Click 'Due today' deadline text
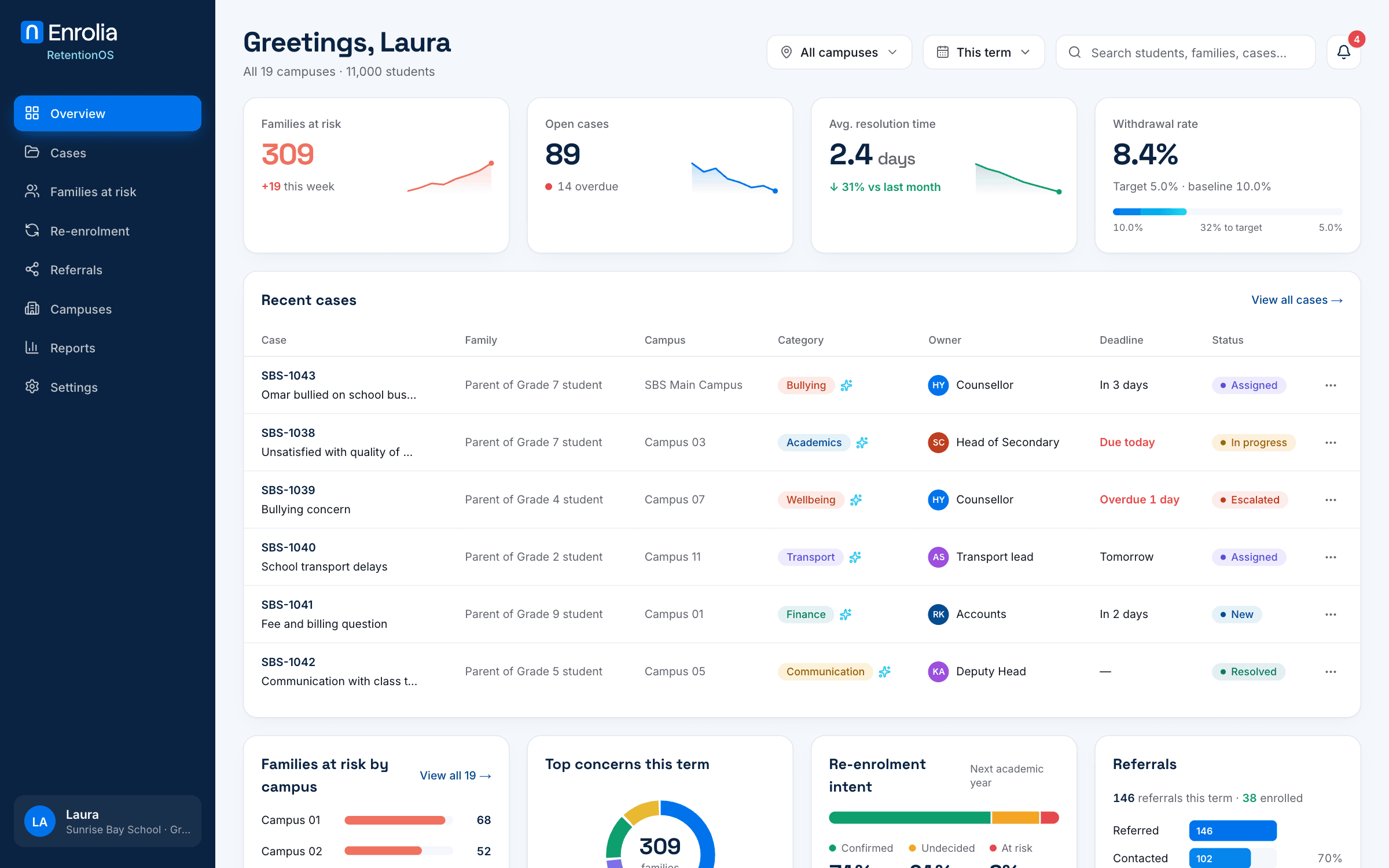This screenshot has width=1389, height=868. click(x=1127, y=443)
